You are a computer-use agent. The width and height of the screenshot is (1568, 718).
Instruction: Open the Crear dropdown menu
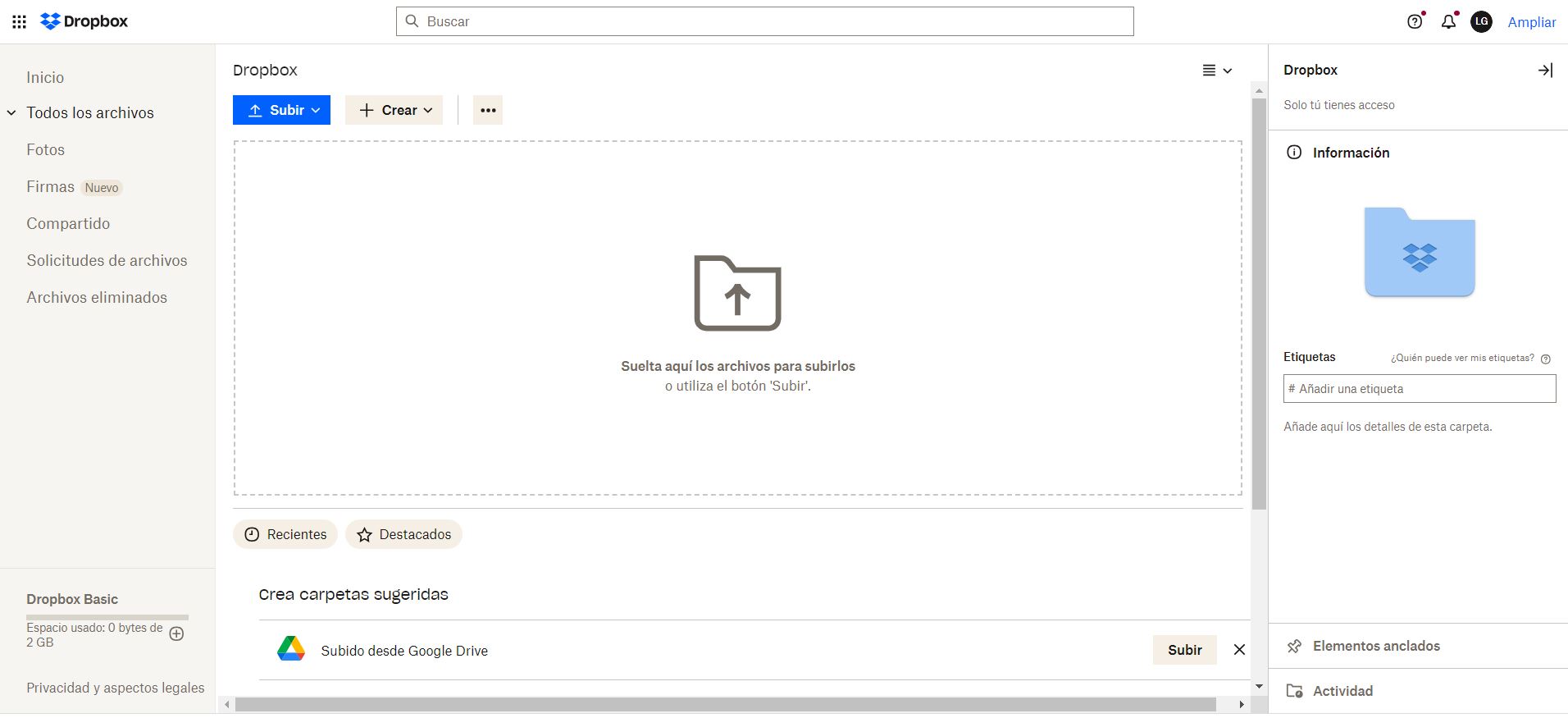394,110
